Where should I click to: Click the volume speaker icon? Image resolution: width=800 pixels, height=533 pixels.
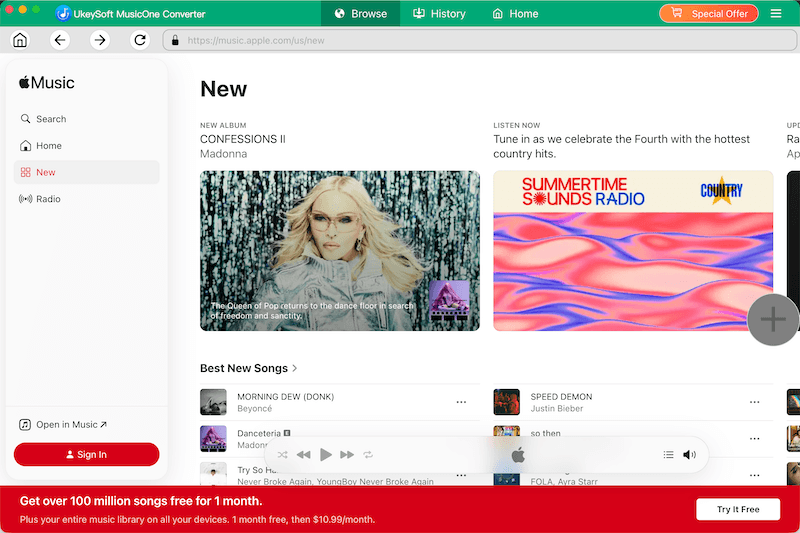[689, 454]
